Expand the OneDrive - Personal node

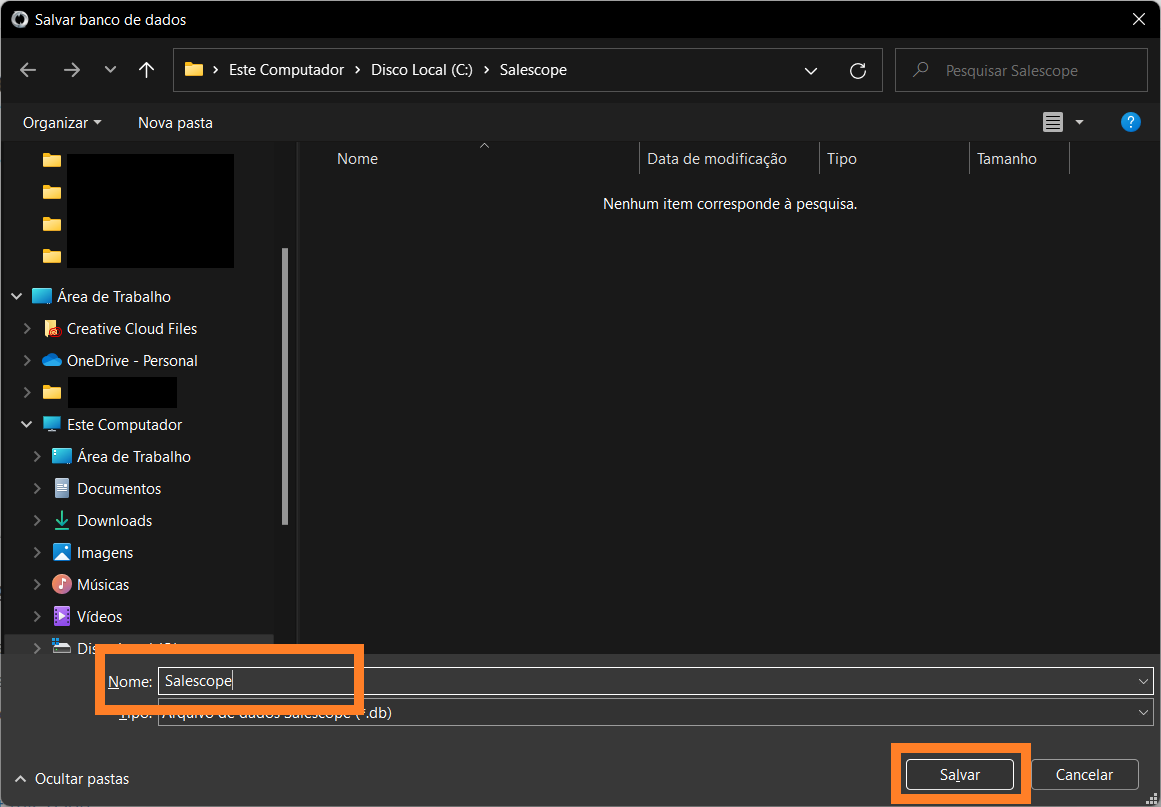click(x=27, y=361)
